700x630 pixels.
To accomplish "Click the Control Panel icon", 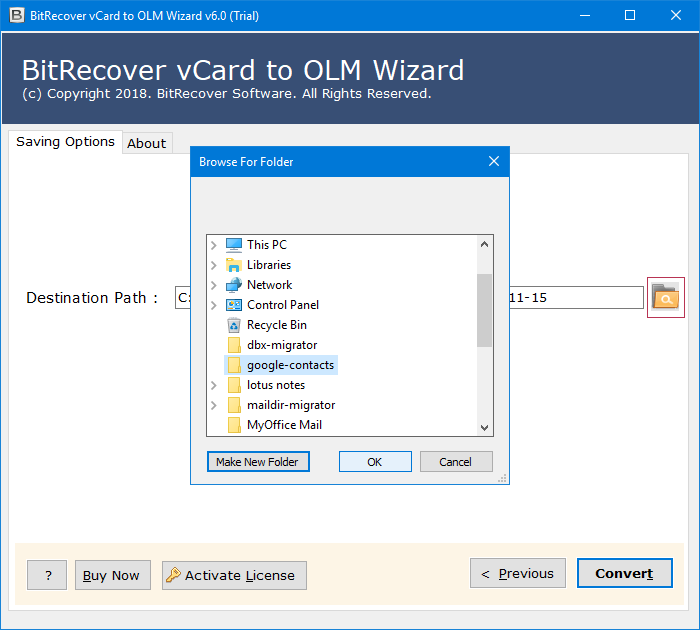I will coord(233,305).
